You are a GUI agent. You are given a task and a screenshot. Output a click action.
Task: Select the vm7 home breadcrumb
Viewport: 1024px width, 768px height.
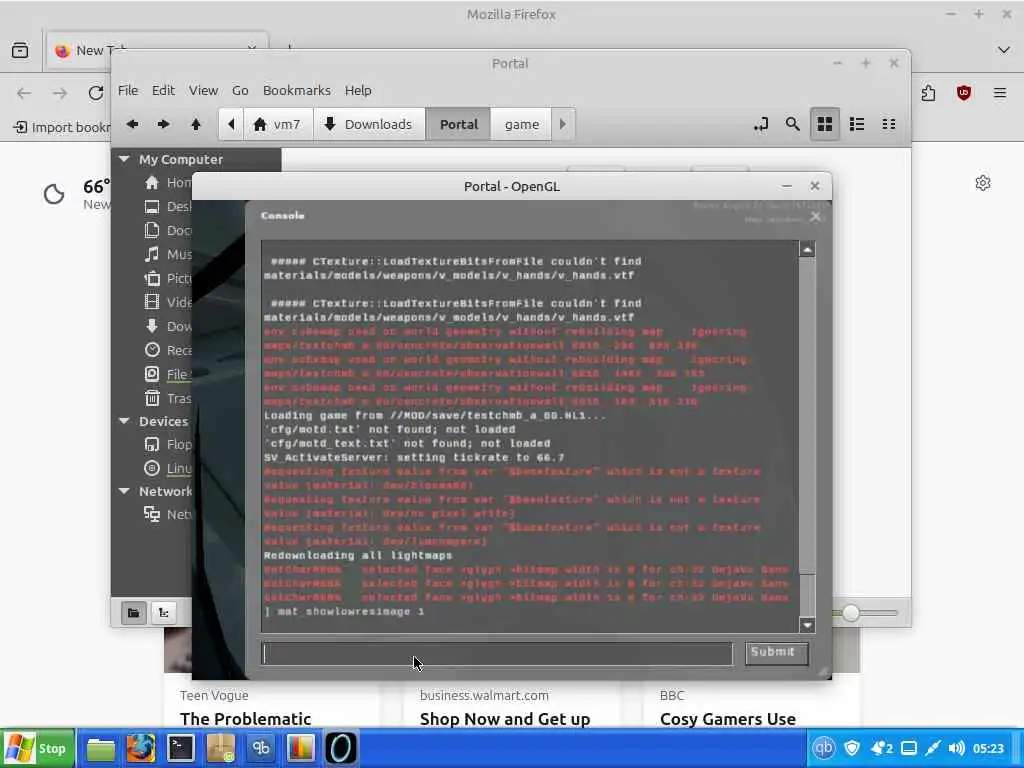[x=277, y=124]
